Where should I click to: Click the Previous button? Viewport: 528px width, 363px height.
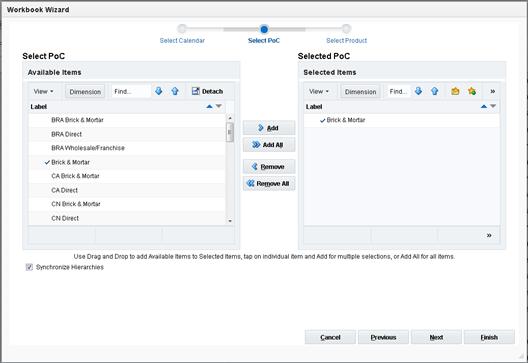pyautogui.click(x=383, y=337)
